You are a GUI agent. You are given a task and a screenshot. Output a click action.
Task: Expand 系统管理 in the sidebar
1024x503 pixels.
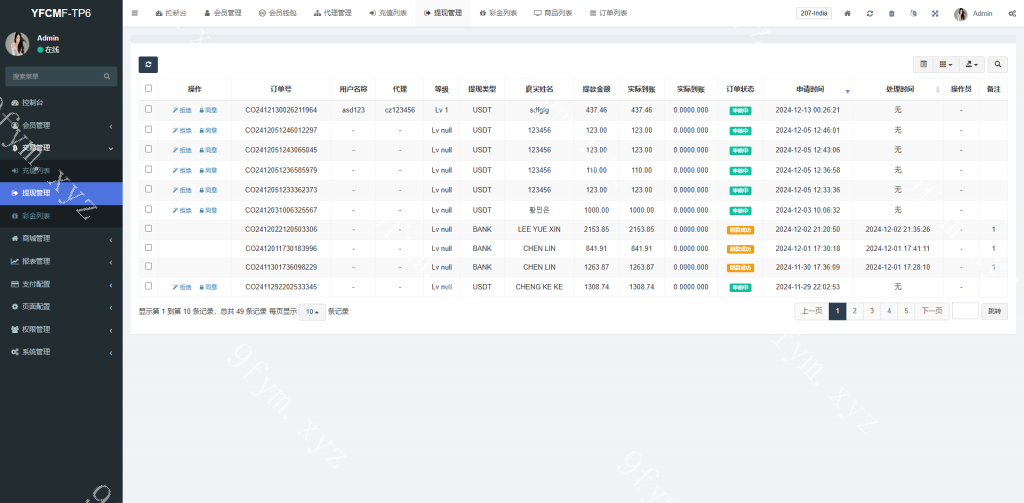tap(61, 352)
